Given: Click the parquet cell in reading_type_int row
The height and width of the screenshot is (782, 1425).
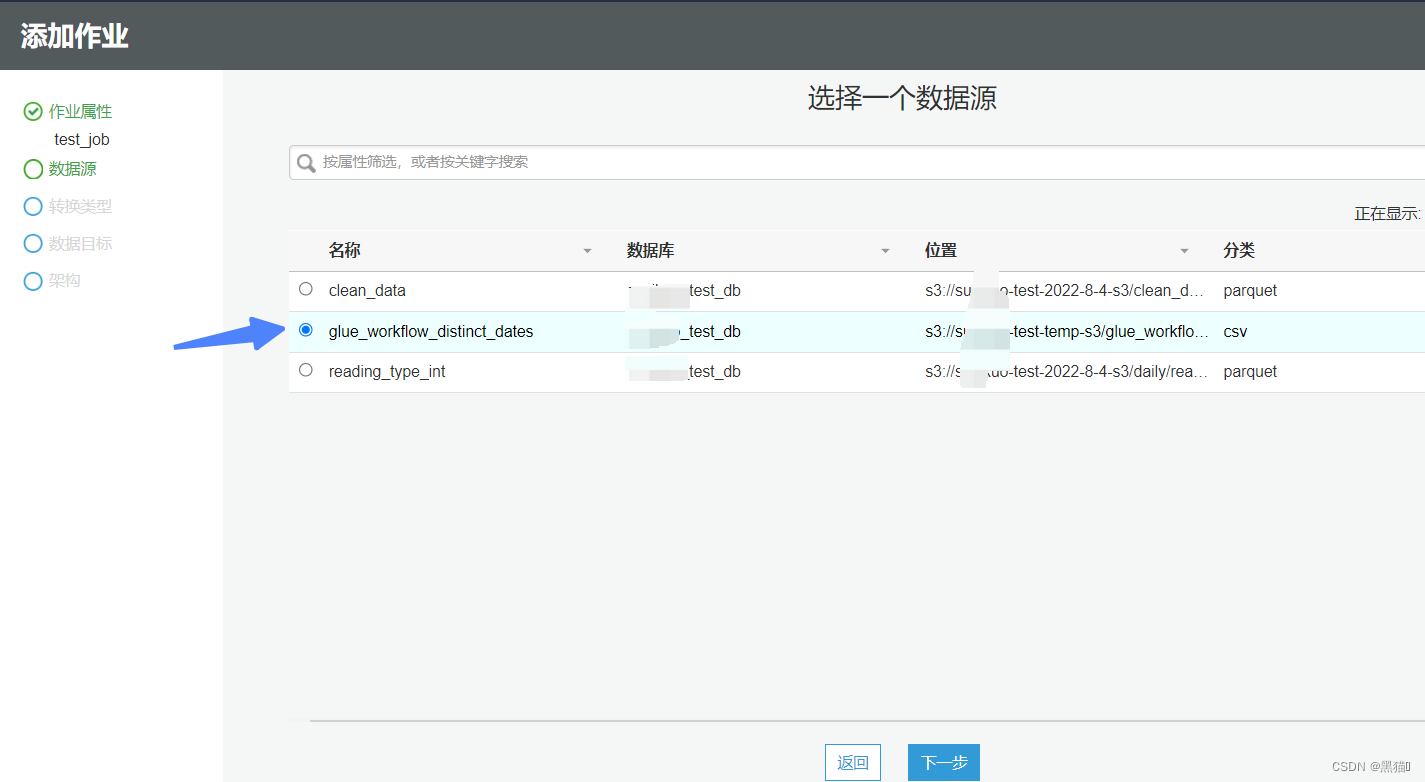Looking at the screenshot, I should pos(1250,372).
